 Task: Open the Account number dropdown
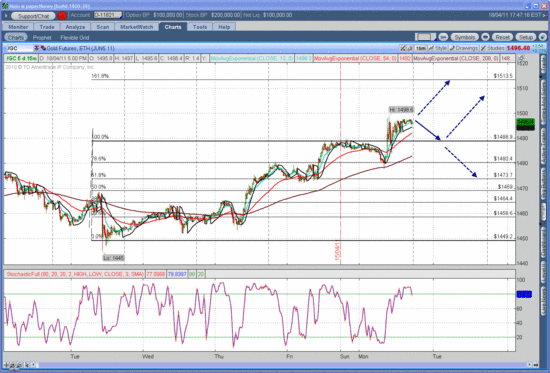tap(108, 15)
